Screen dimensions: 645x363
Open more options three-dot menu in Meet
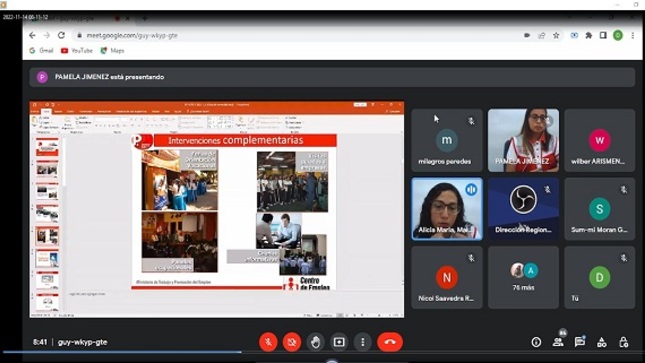[x=362, y=342]
